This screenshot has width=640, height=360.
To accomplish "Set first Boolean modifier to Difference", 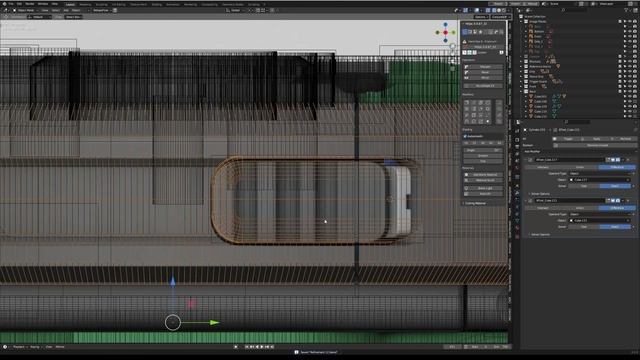I will (x=617, y=167).
